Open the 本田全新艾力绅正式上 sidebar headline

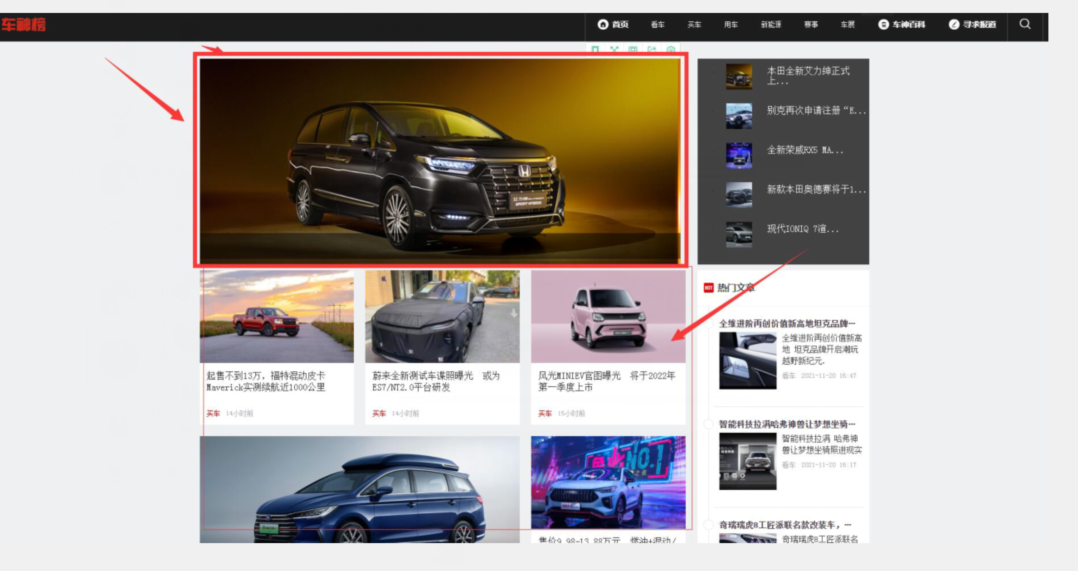click(808, 76)
